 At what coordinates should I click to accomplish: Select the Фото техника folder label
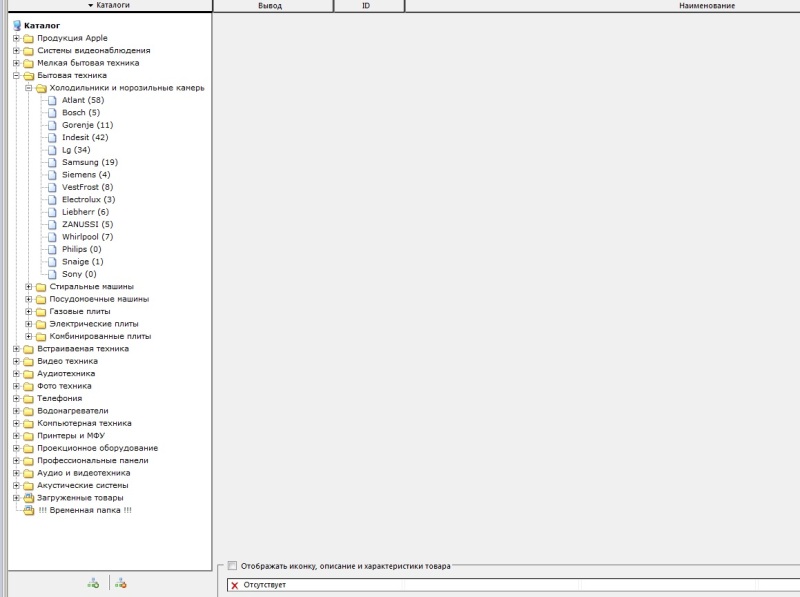[x=64, y=386]
